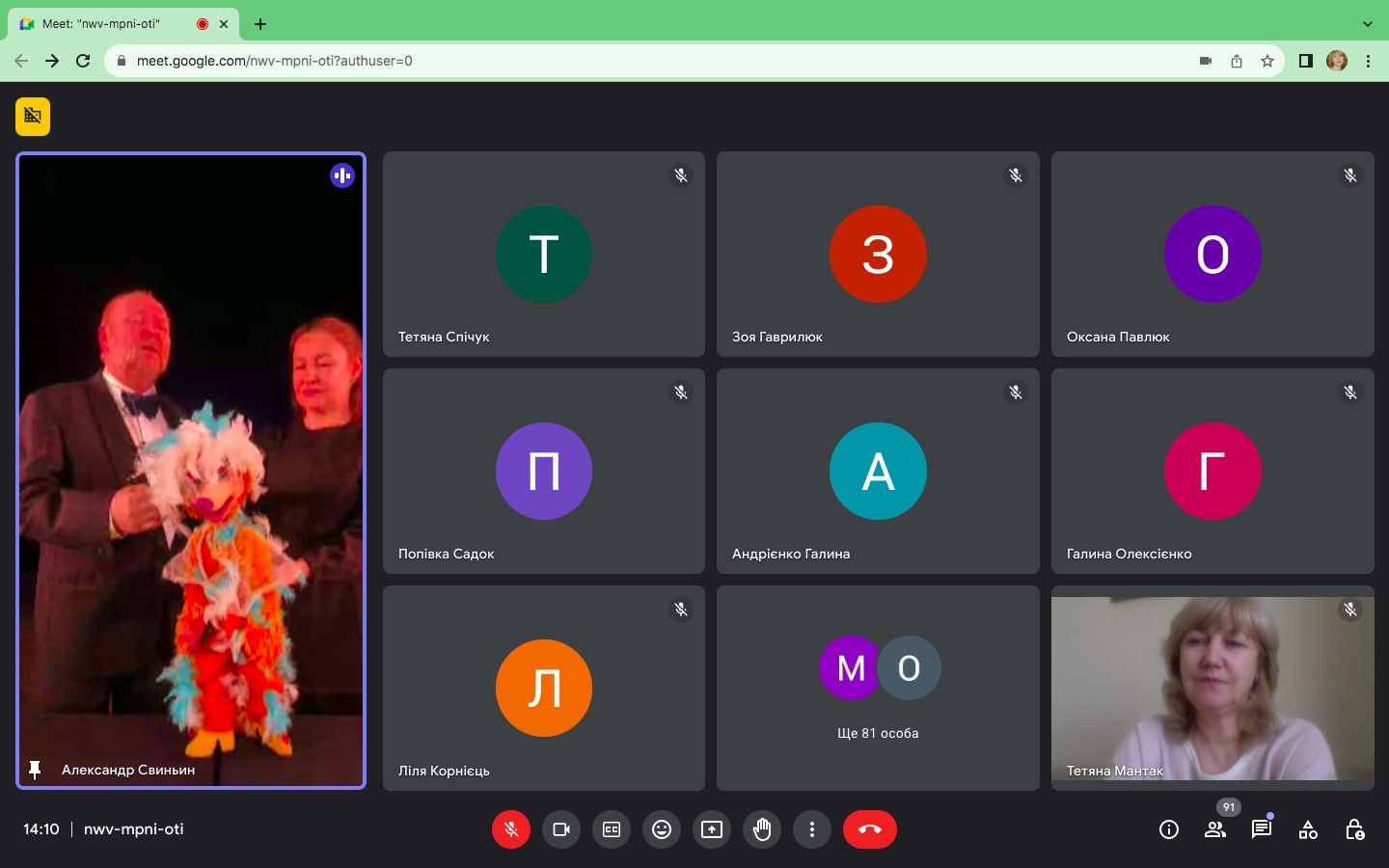Click speaking indicator on Александр Свиньин tile
Screen dimensions: 1389x868
coord(342,176)
